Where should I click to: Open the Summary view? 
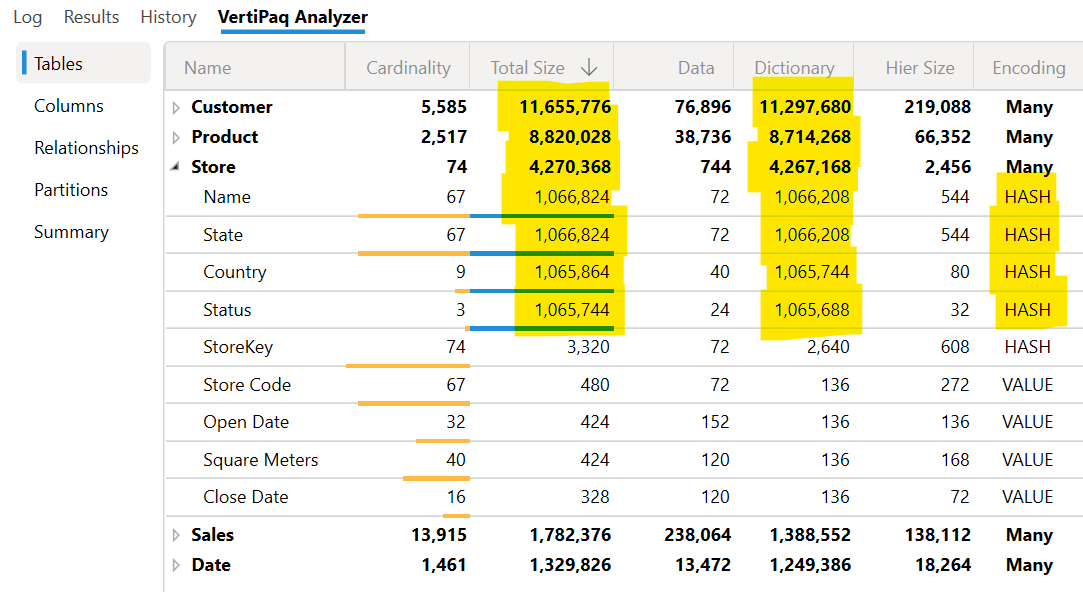click(71, 232)
